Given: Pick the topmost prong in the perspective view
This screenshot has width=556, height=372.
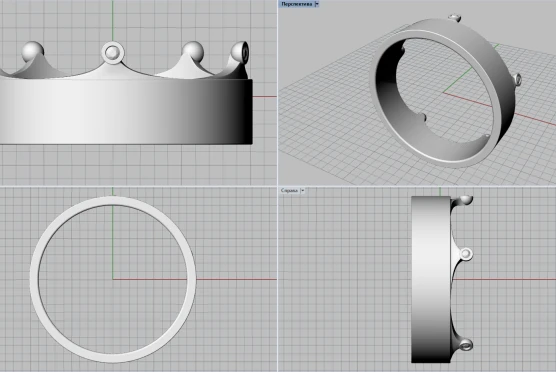Looking at the screenshot, I should tap(455, 17).
